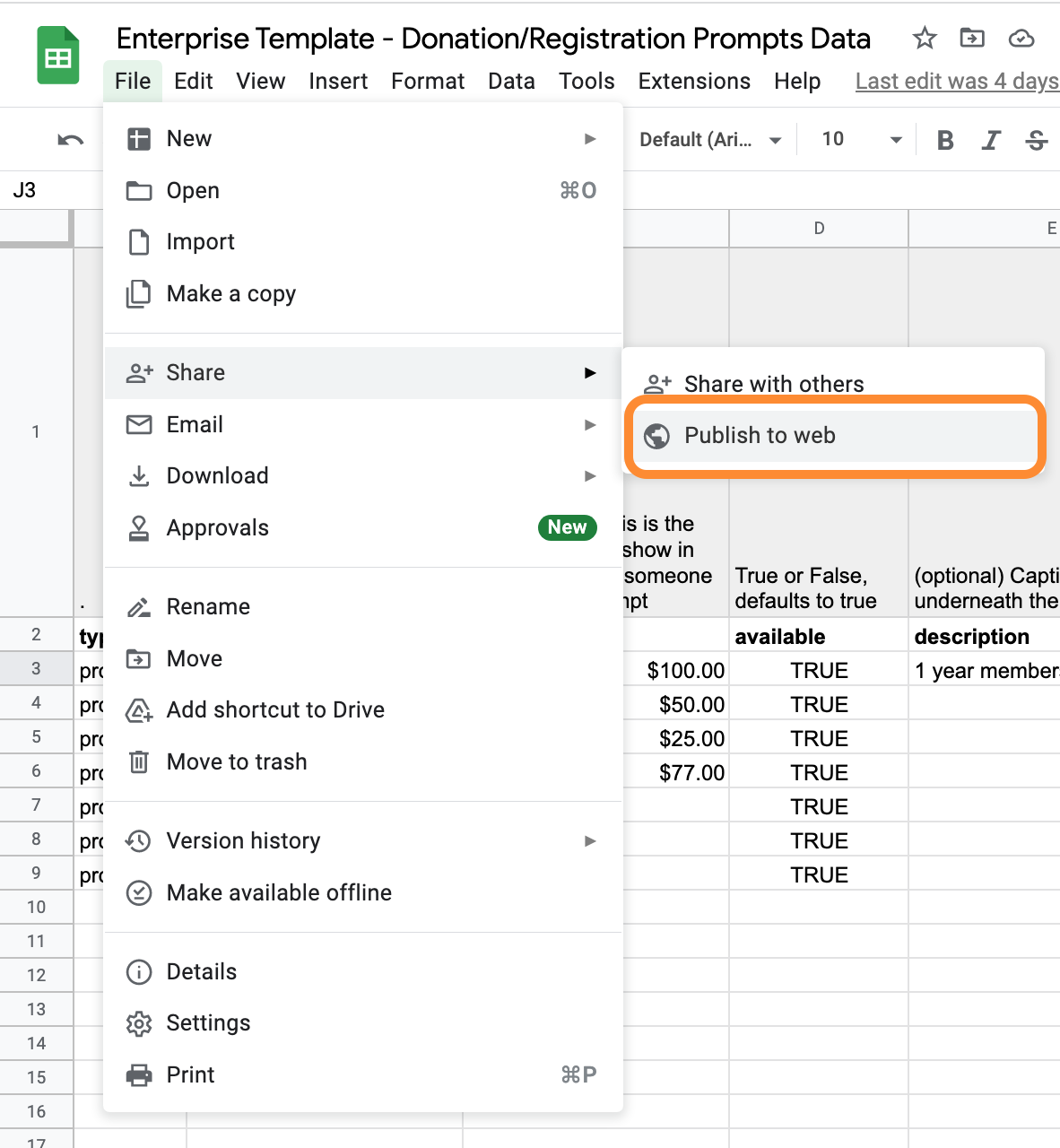Click TRUE cell in row 9
The height and width of the screenshot is (1148, 1060).
[x=819, y=874]
